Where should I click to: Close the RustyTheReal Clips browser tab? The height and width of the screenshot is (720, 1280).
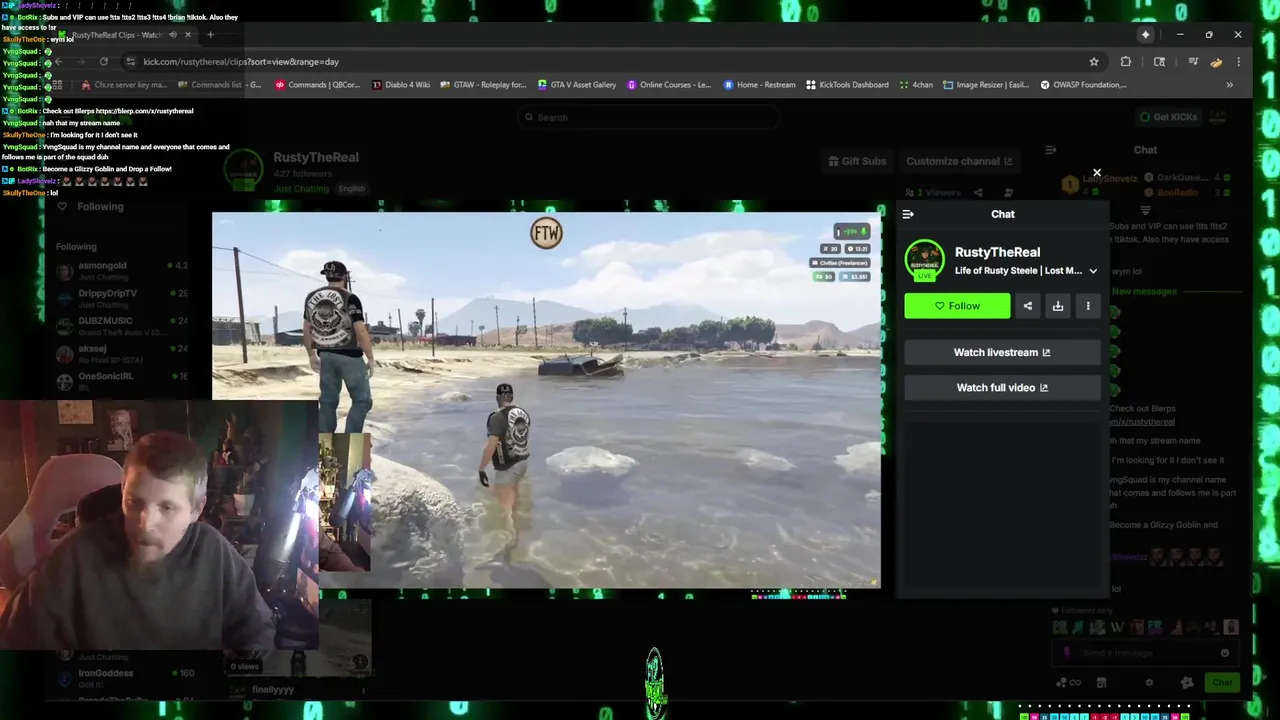(187, 35)
